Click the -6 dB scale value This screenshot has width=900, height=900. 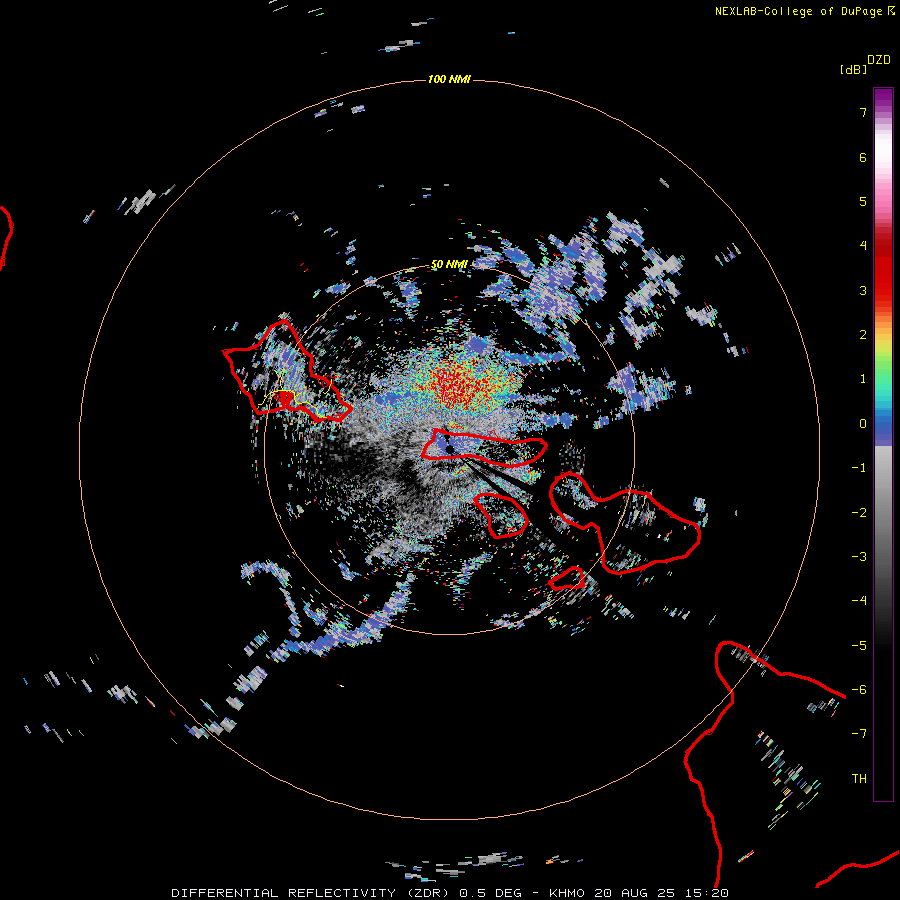859,690
